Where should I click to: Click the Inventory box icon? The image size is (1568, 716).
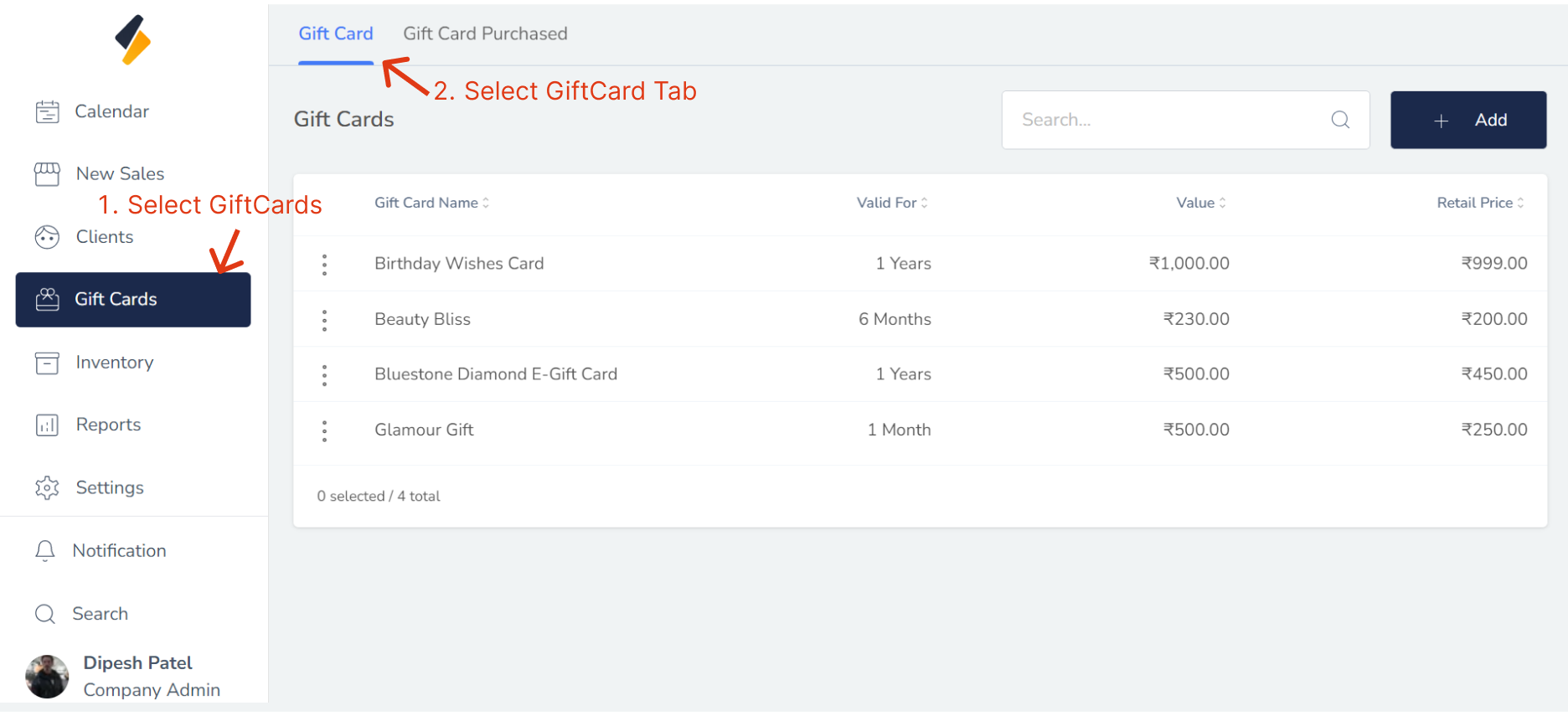pyautogui.click(x=47, y=363)
